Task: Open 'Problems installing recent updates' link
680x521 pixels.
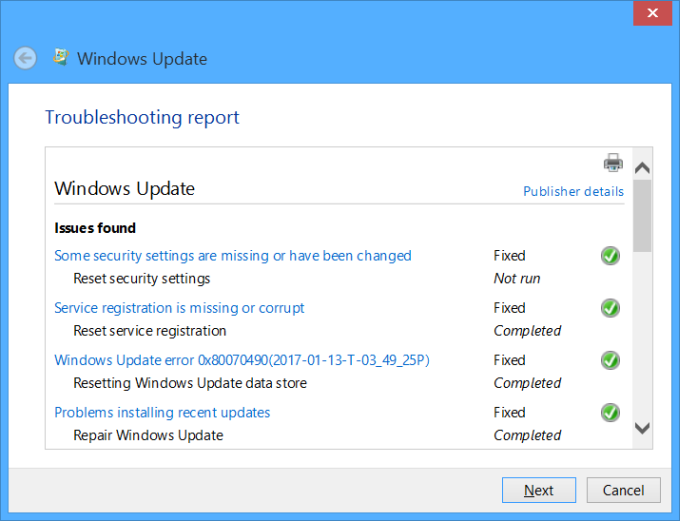Action: (162, 413)
